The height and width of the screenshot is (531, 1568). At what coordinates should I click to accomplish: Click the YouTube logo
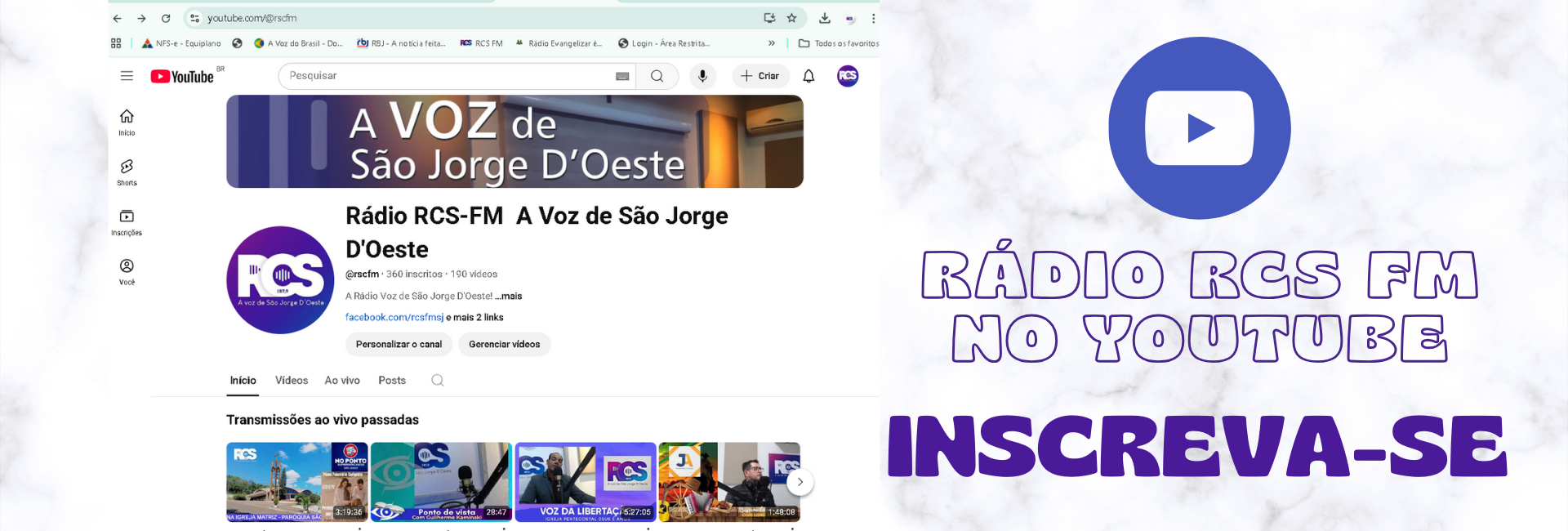182,76
